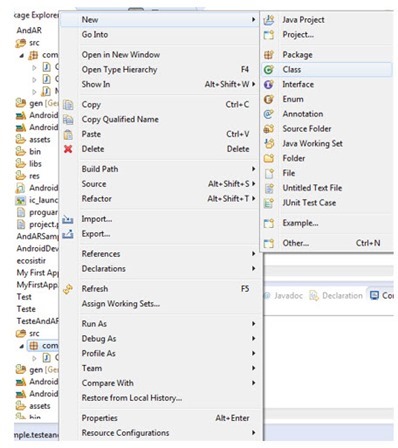The image size is (398, 448).
Task: Open the Team submenu
Action: point(92,368)
